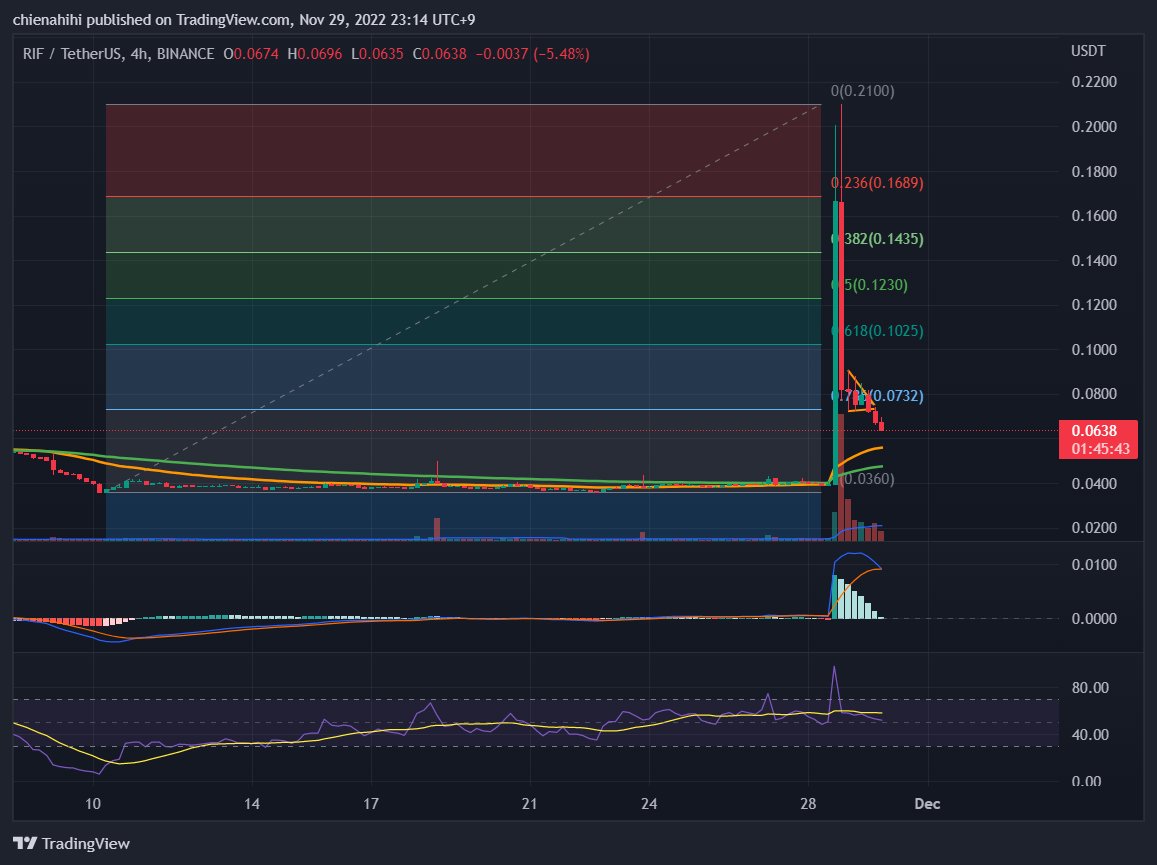Click price axis label 0.0200
Screen dimensions: 1157x865
[x=1094, y=527]
